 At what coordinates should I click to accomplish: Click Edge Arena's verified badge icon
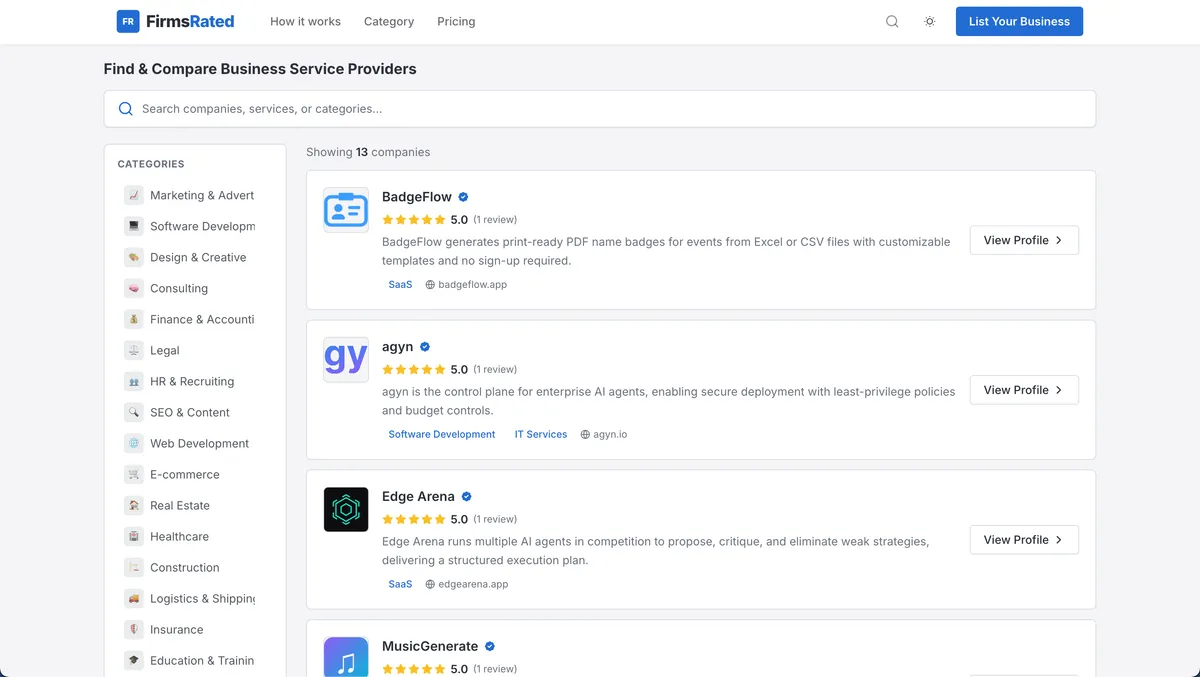point(467,497)
